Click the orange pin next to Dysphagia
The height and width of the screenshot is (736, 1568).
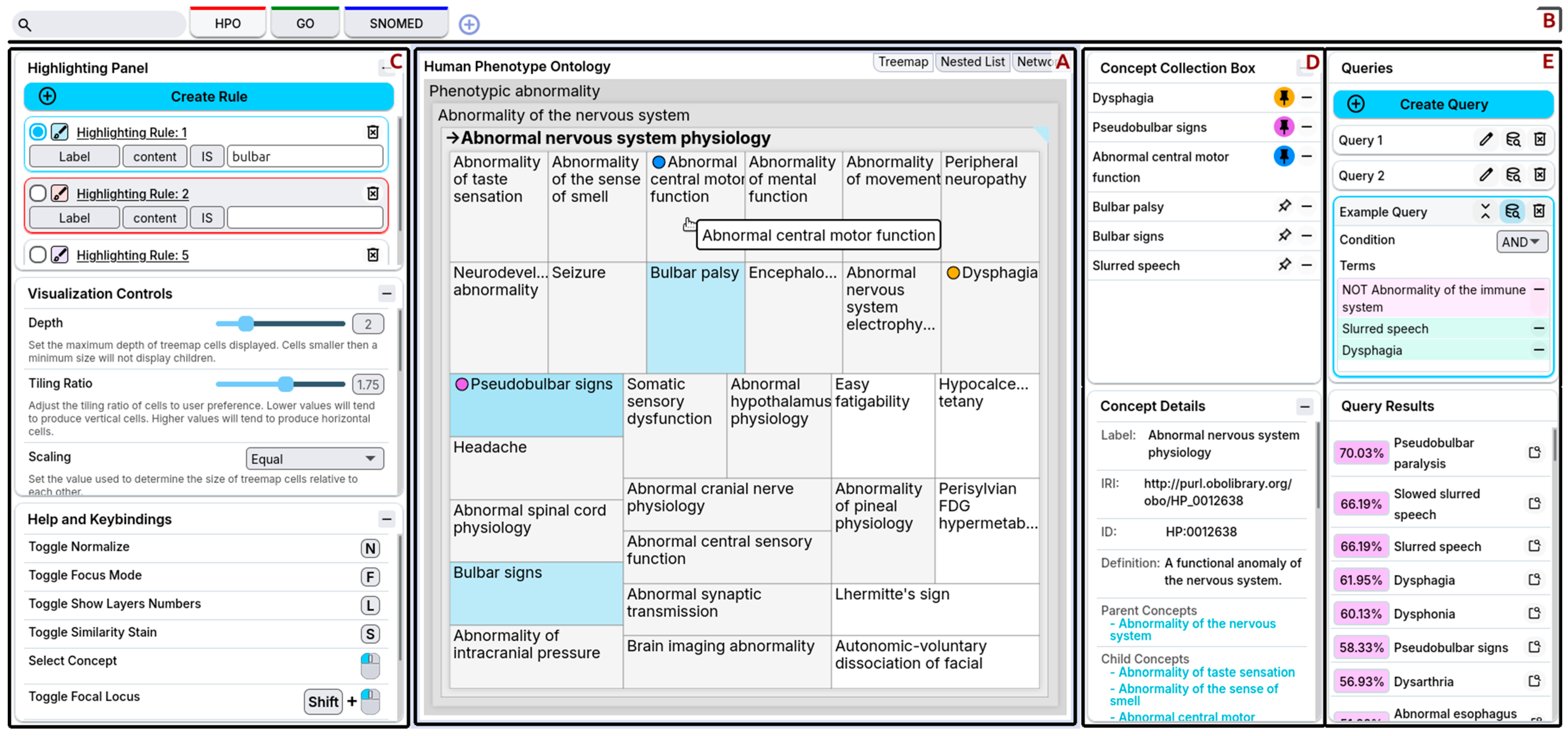coord(1284,97)
